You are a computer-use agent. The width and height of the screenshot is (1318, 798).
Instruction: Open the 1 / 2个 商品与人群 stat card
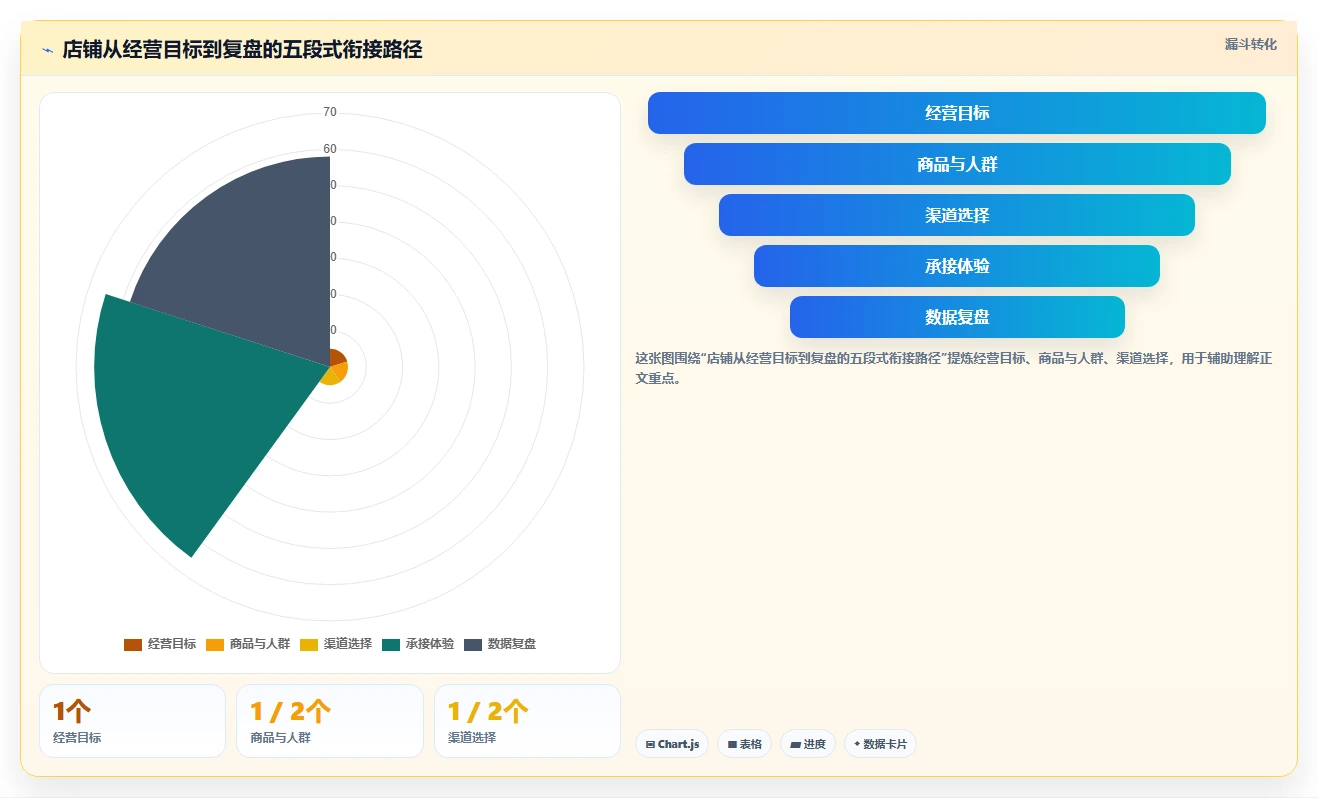(330, 721)
